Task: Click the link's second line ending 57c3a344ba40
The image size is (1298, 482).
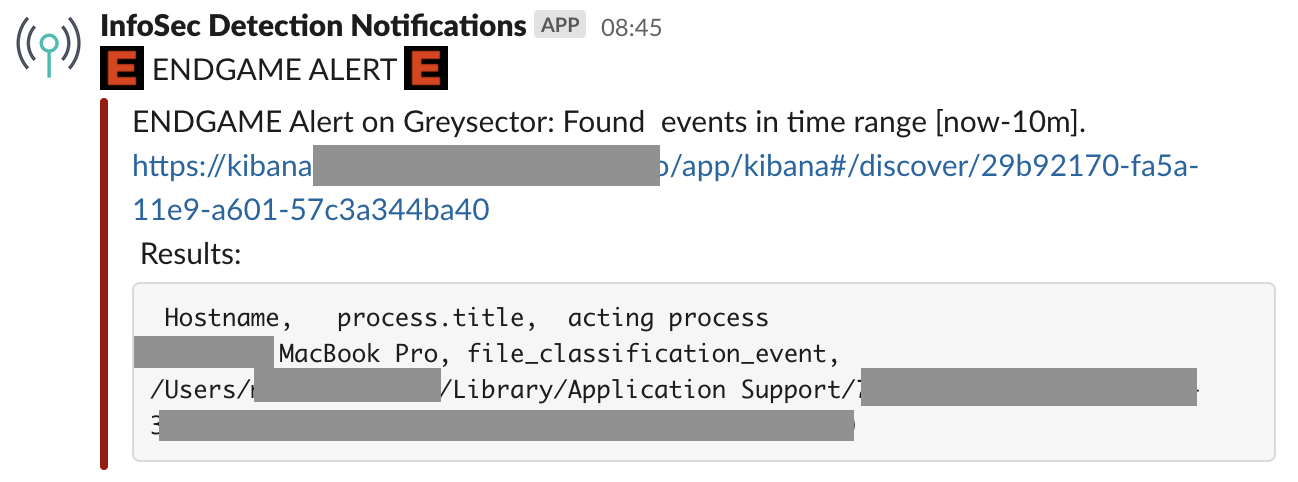Action: point(311,211)
